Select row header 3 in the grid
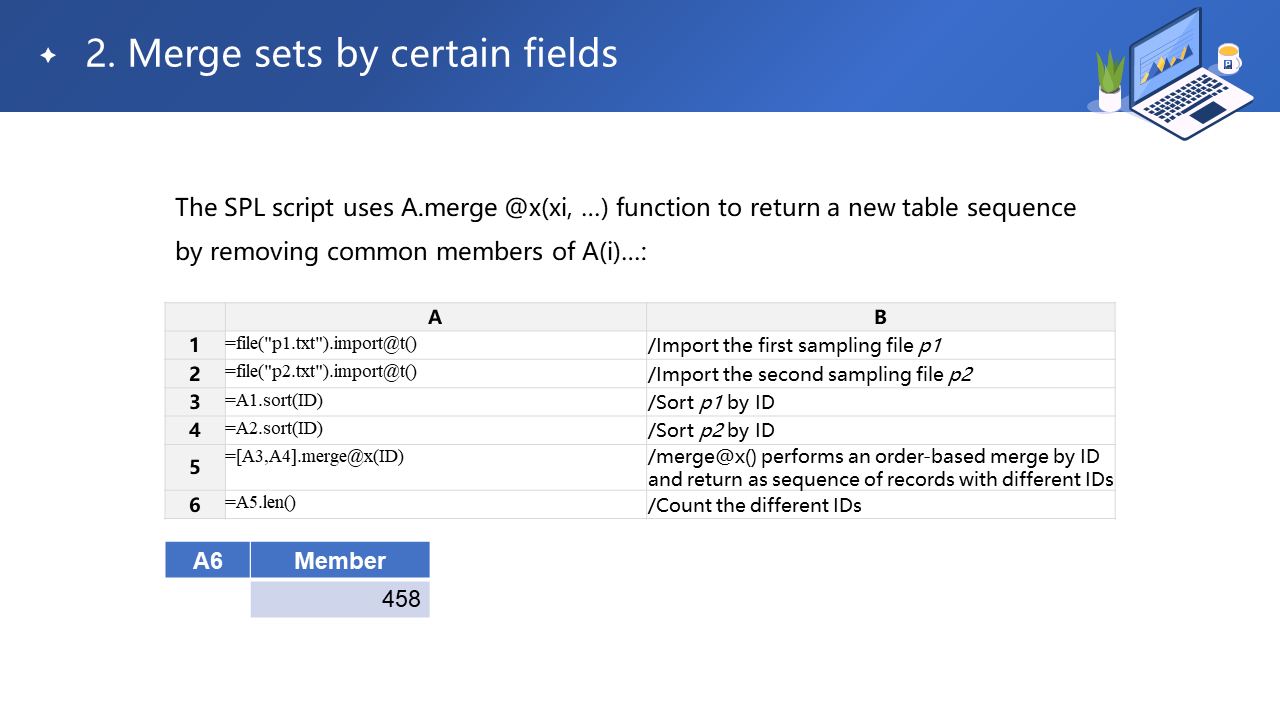This screenshot has height=720, width=1280. 195,402
